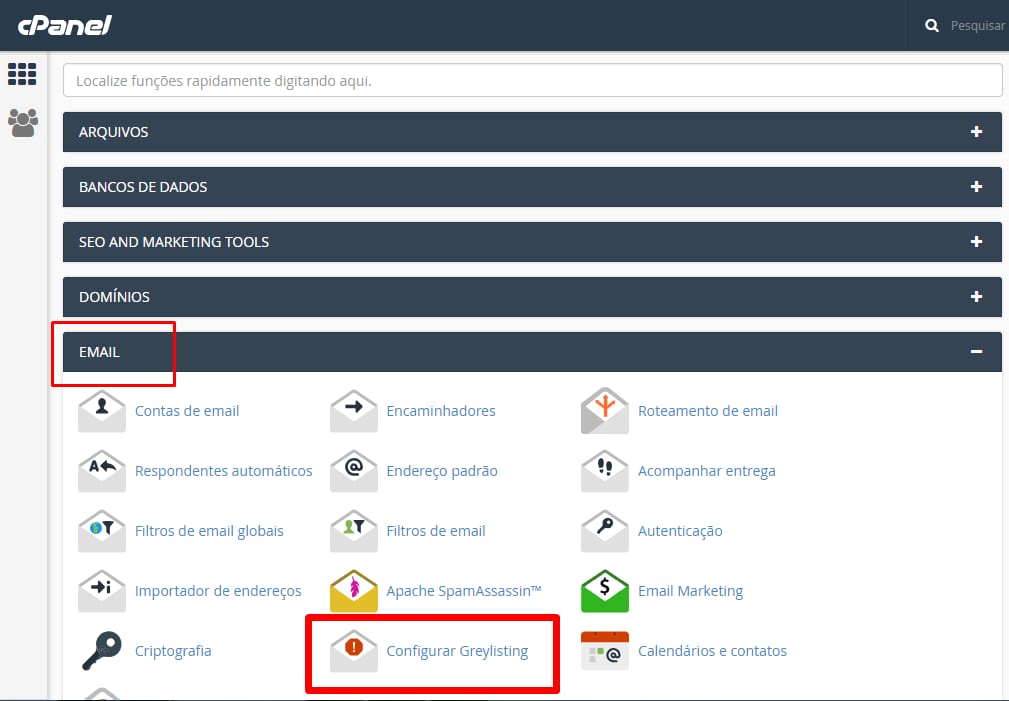Click the Acompanhar entrega footprints icon
Image resolution: width=1009 pixels, height=701 pixels.
coord(605,471)
